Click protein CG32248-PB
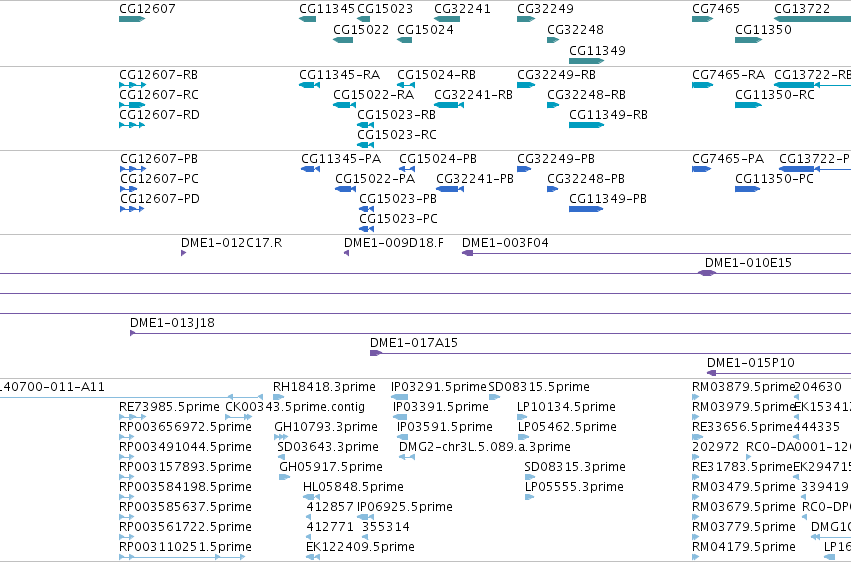The image size is (851, 562). click(x=552, y=189)
